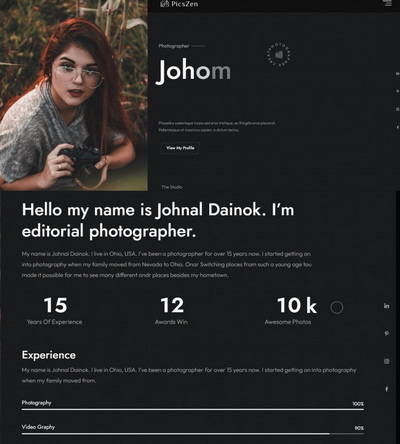Open Pinterest icon below the larger LinkedIn icon
Screen dimensions: 400x444
point(386,333)
